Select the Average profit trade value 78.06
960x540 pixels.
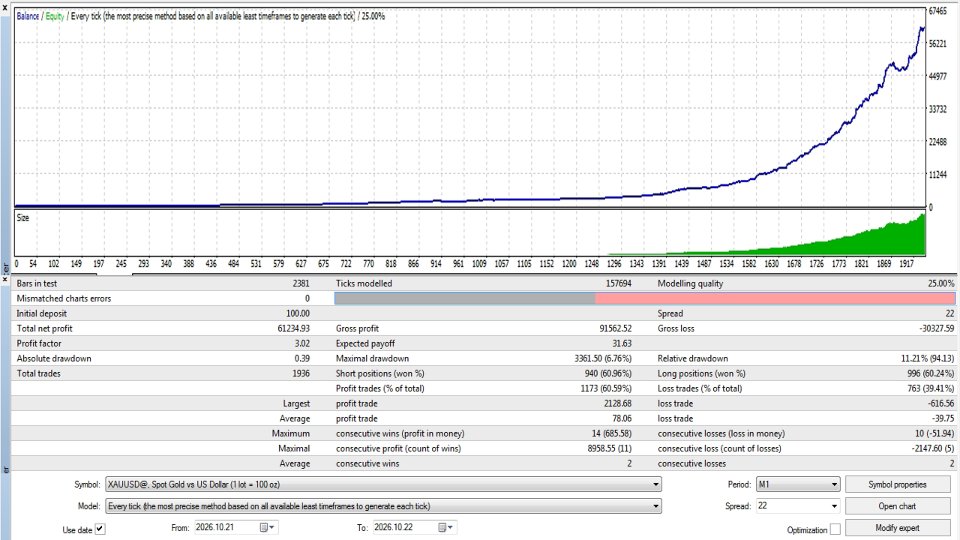point(622,418)
